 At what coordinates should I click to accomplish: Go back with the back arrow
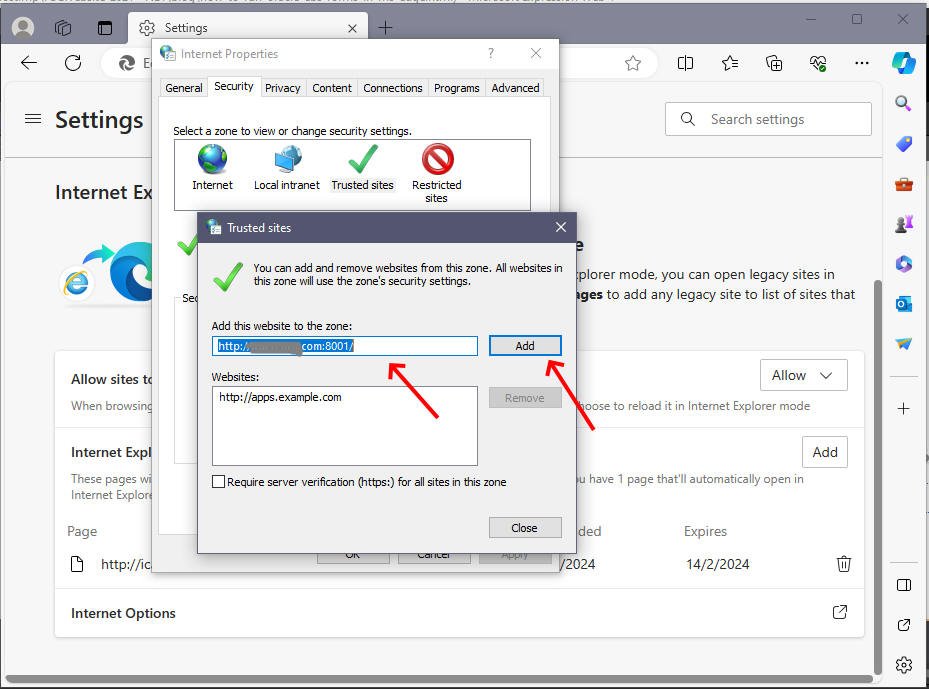pos(28,63)
